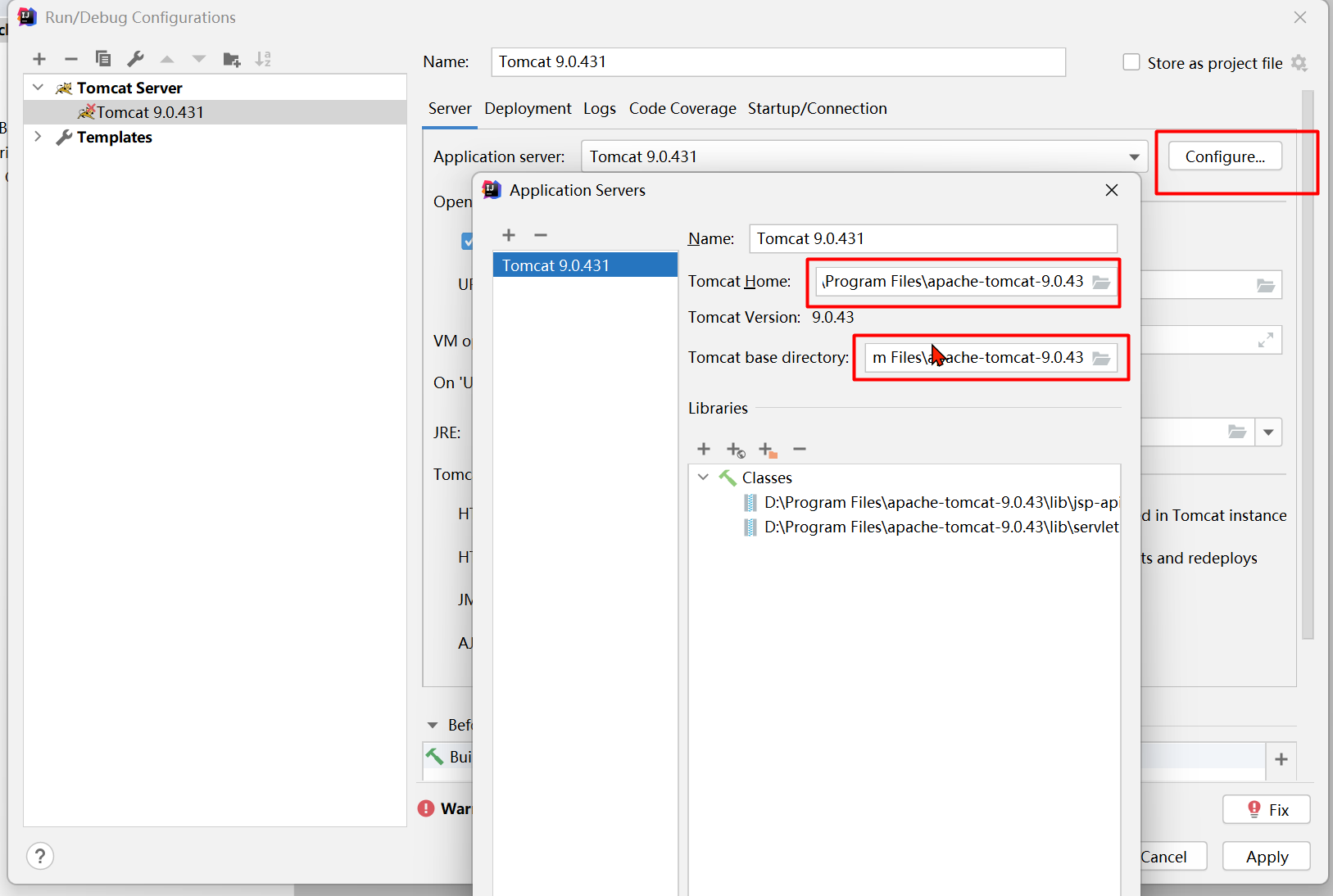Open Application server dropdown
This screenshot has width=1333, height=896.
1134,156
